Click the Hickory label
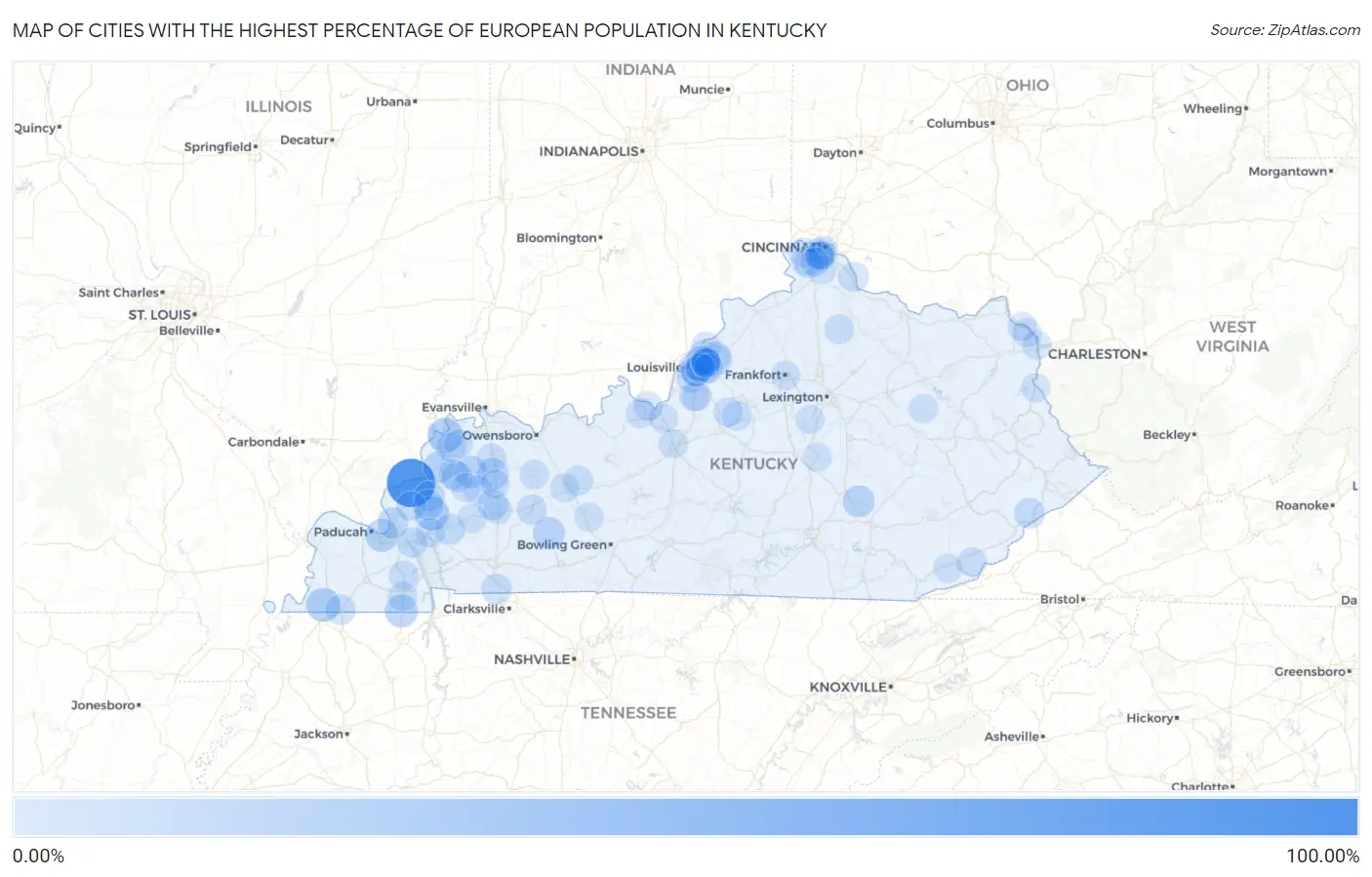Screen dimensions: 1372x877 pyautogui.click(x=1150, y=718)
